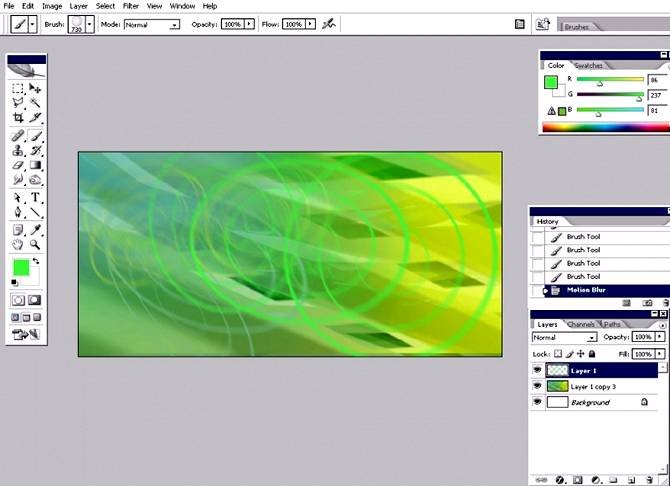670x486 pixels.
Task: Choose the Zoom magnifier tool
Action: tap(36, 244)
